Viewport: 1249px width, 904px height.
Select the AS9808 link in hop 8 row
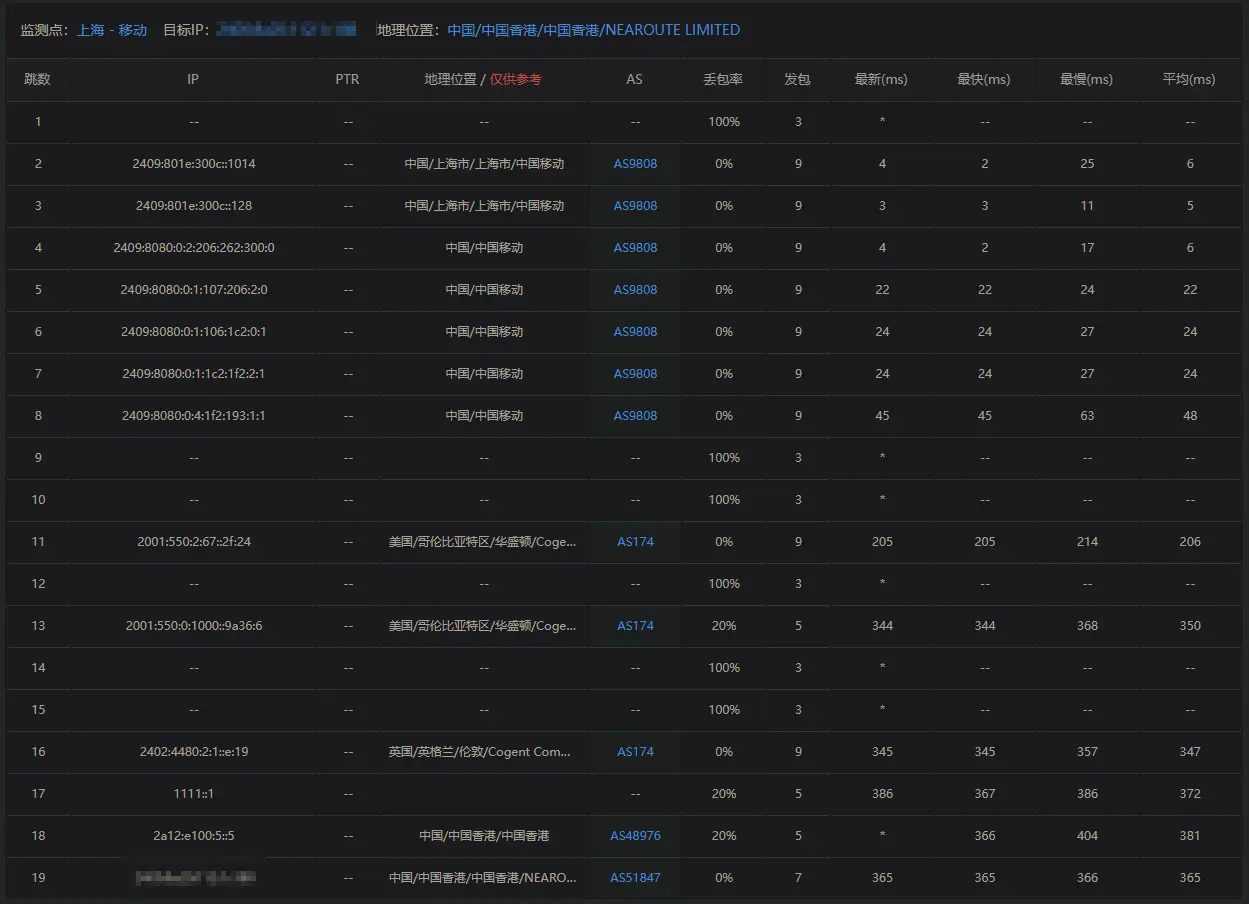click(x=635, y=416)
